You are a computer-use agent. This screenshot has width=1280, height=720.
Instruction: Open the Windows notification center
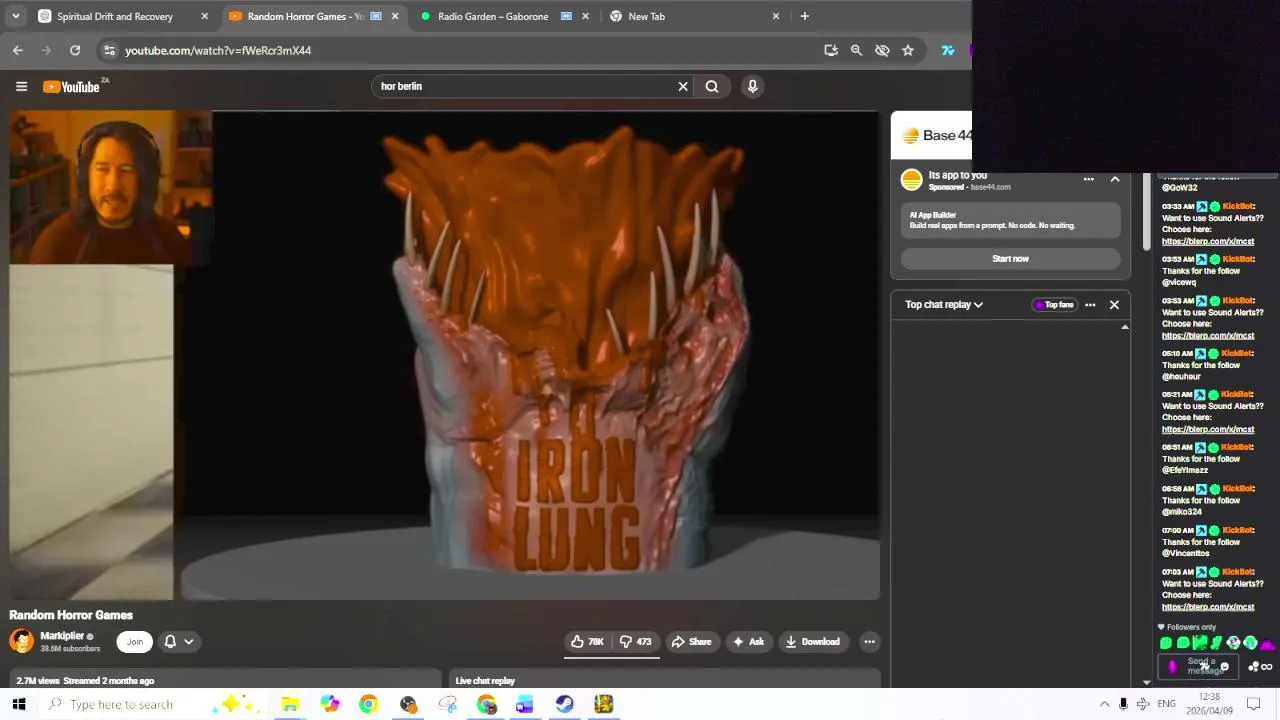[1254, 704]
